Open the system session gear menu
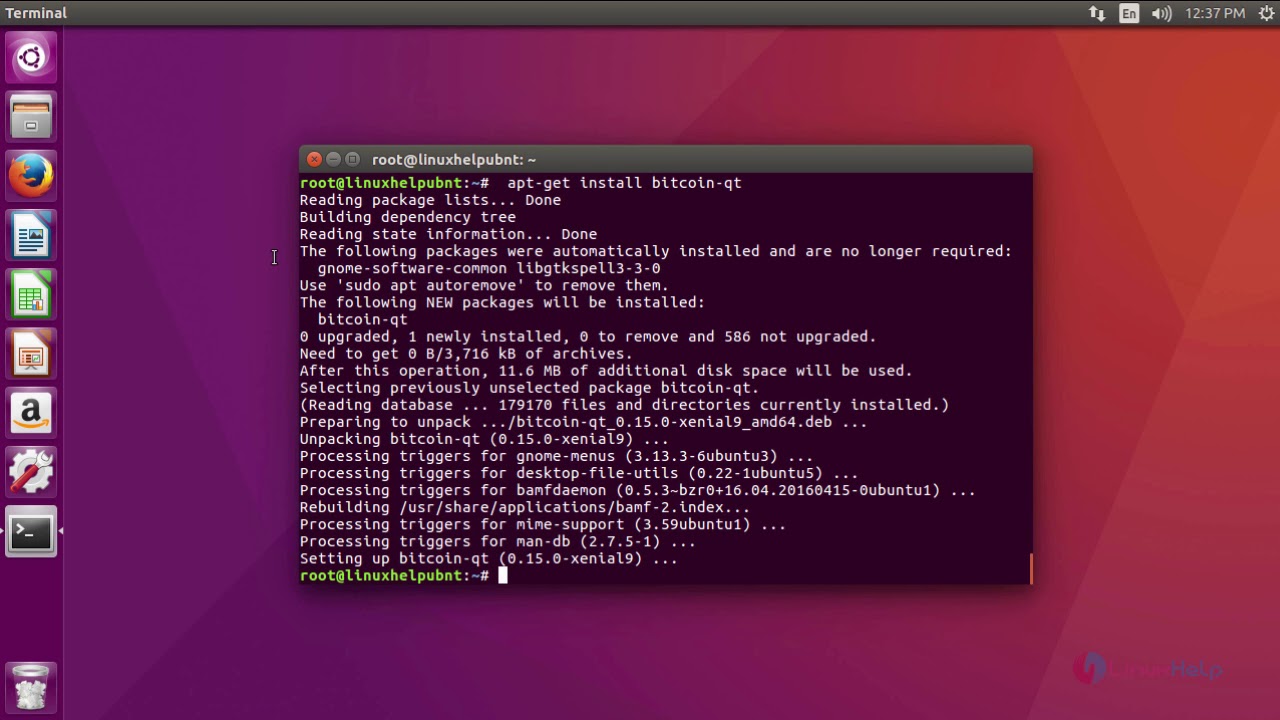 tap(1266, 13)
